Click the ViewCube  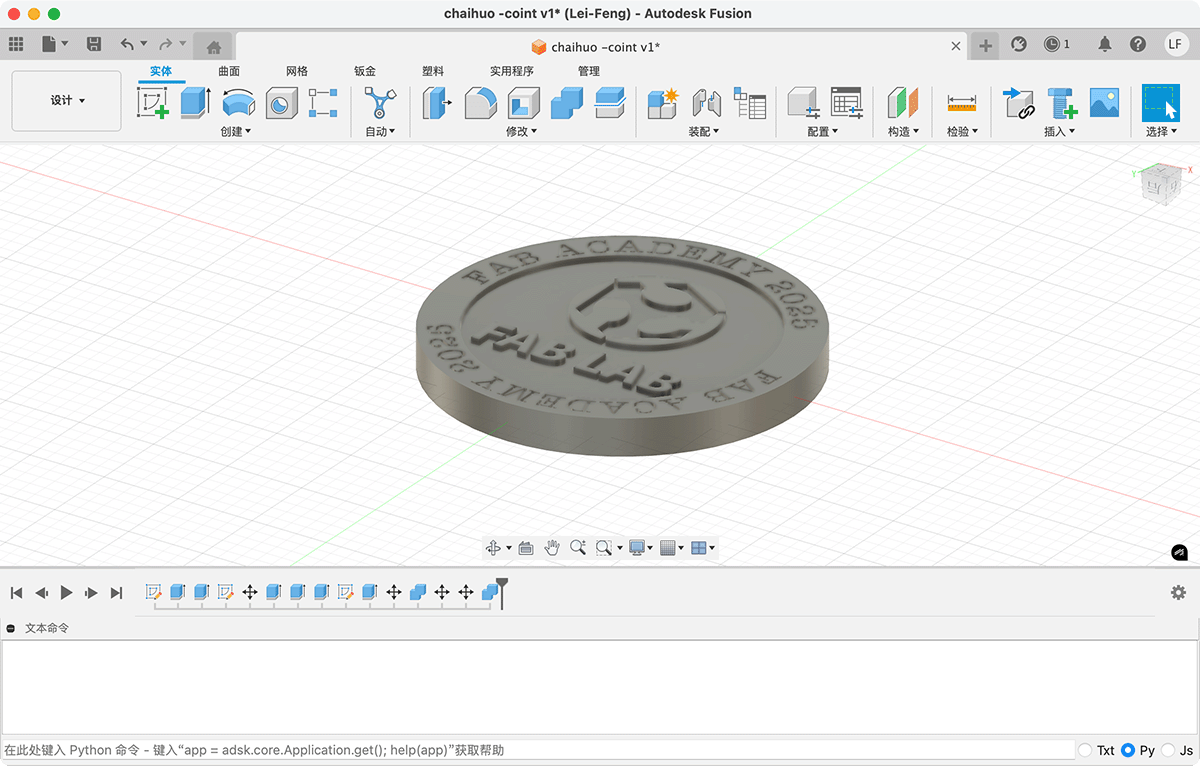pyautogui.click(x=1163, y=187)
